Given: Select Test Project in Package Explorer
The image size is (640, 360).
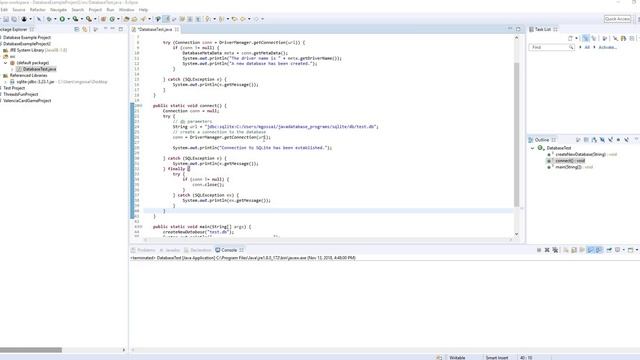Looking at the screenshot, I should pos(14,88).
